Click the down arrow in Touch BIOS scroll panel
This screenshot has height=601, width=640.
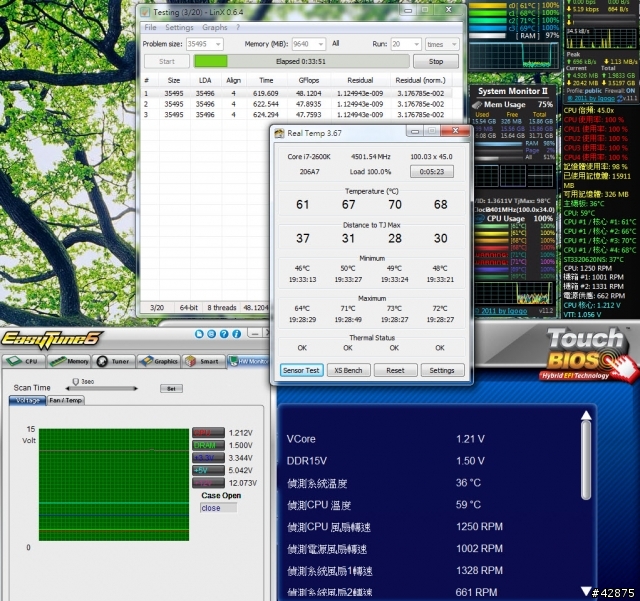pos(586,591)
